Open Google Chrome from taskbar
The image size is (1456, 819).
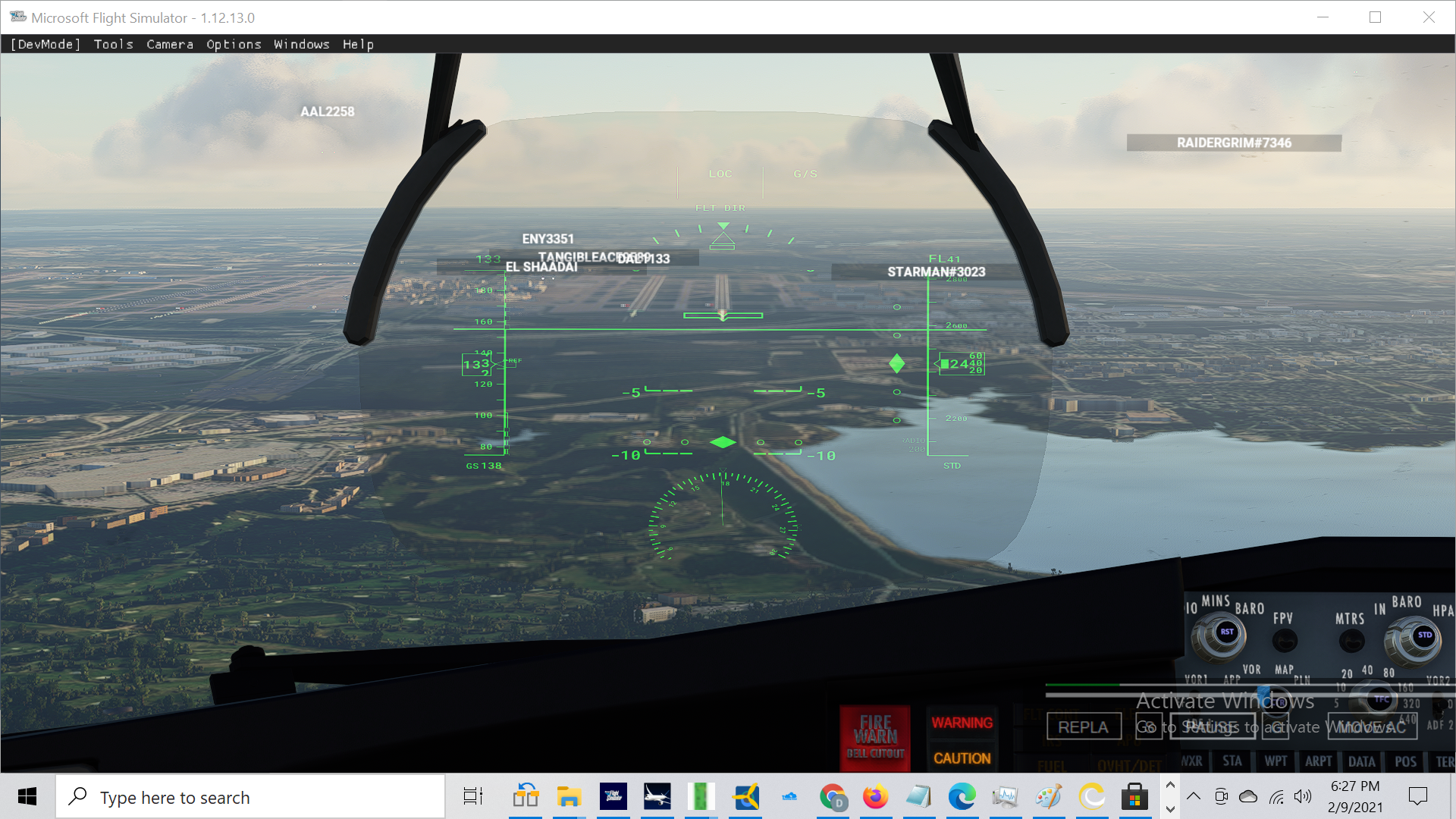click(833, 796)
